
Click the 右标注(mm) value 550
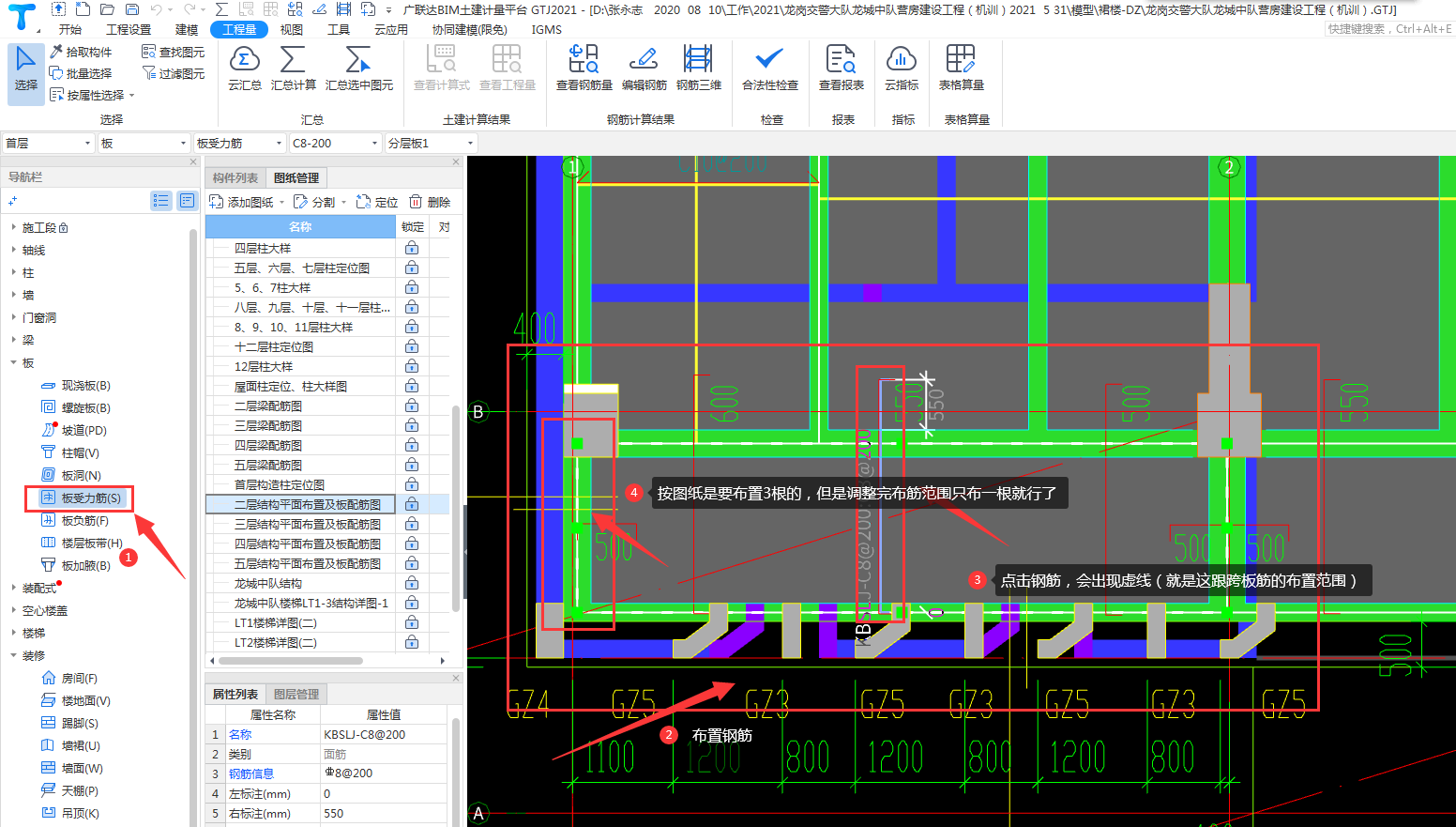[x=384, y=813]
